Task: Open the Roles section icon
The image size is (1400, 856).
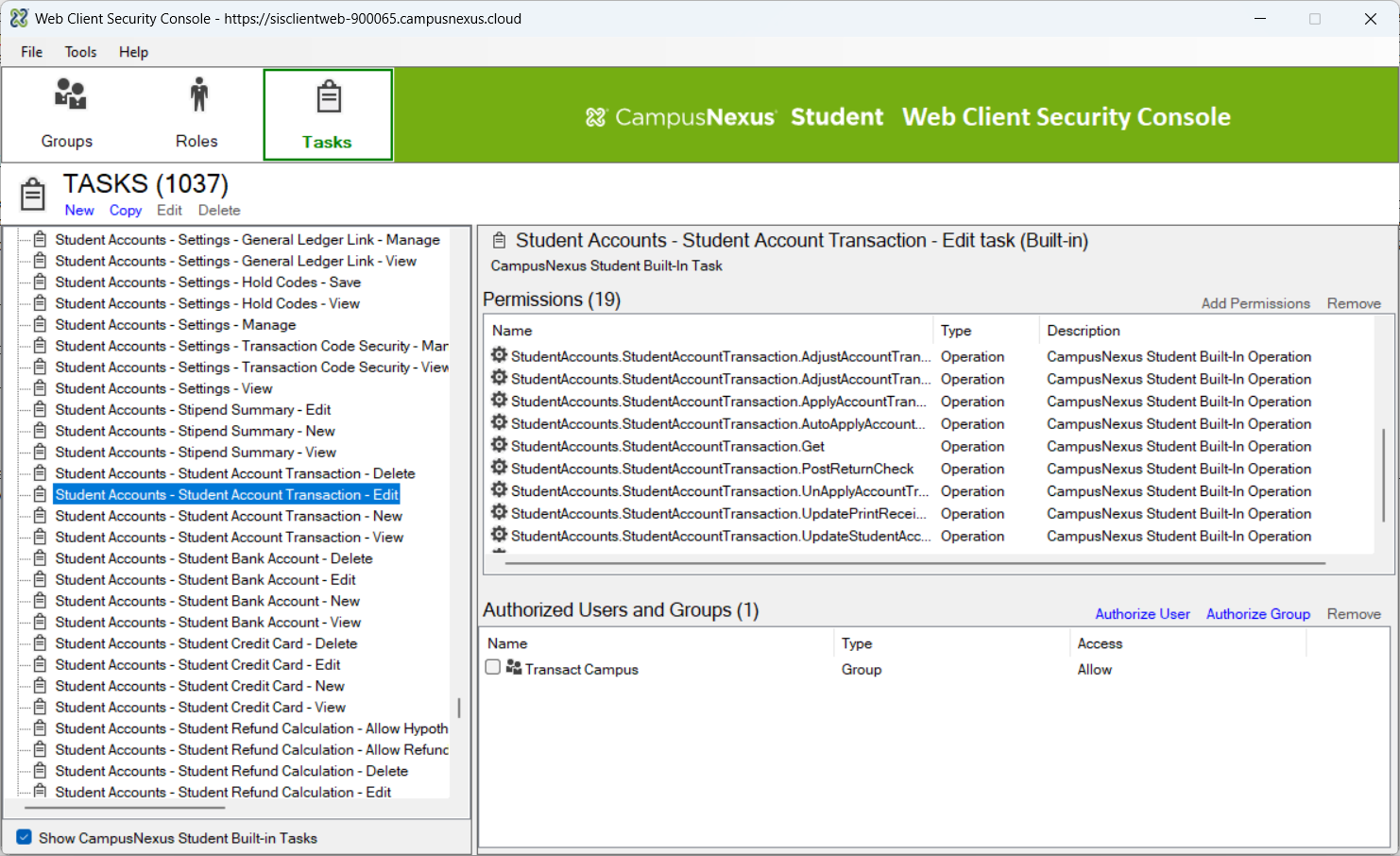Action: pos(198,94)
